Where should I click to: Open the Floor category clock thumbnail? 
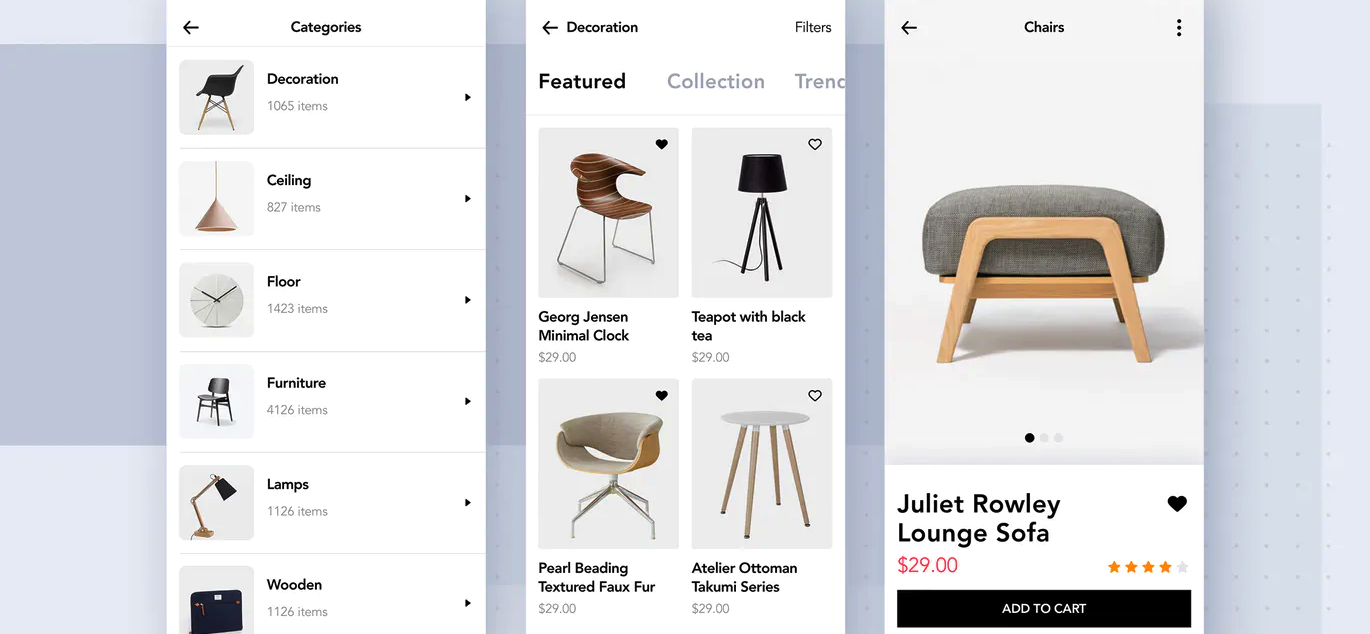click(x=216, y=300)
